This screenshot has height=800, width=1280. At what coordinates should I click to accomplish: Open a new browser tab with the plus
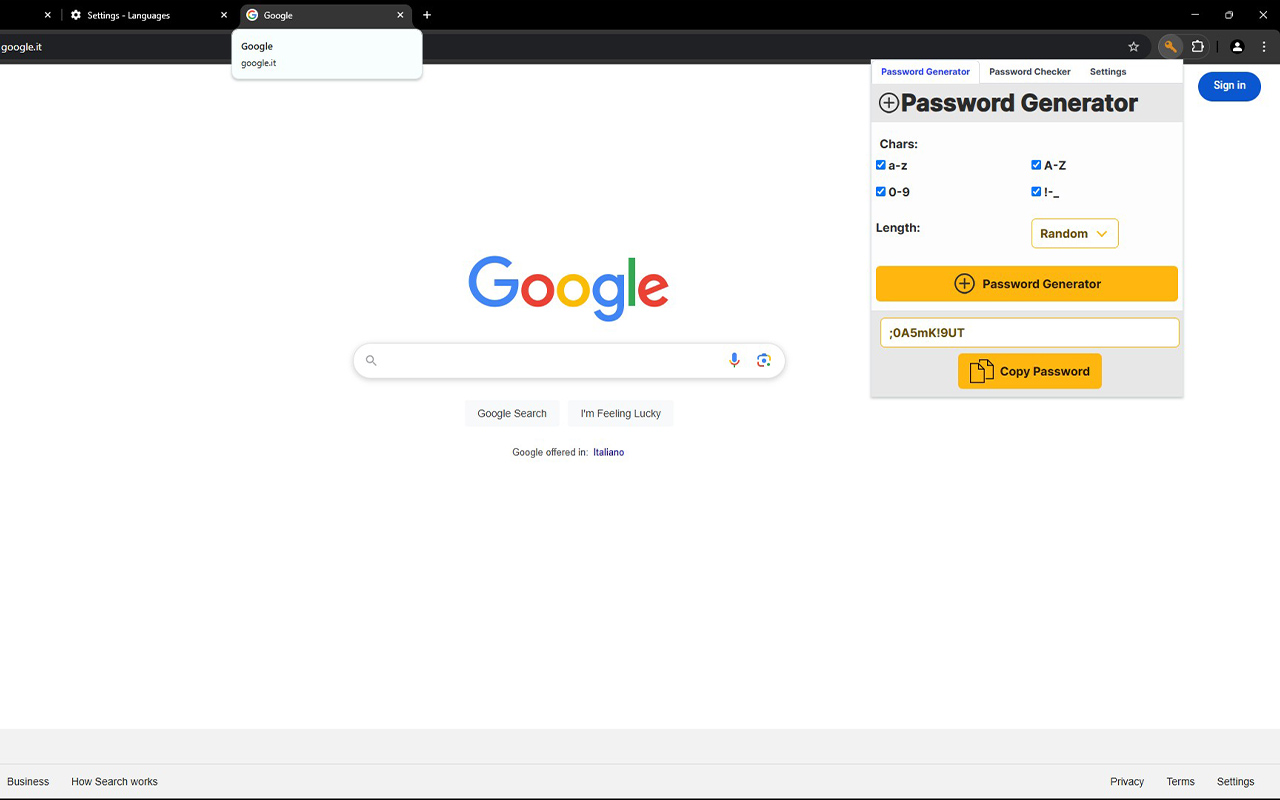click(427, 15)
